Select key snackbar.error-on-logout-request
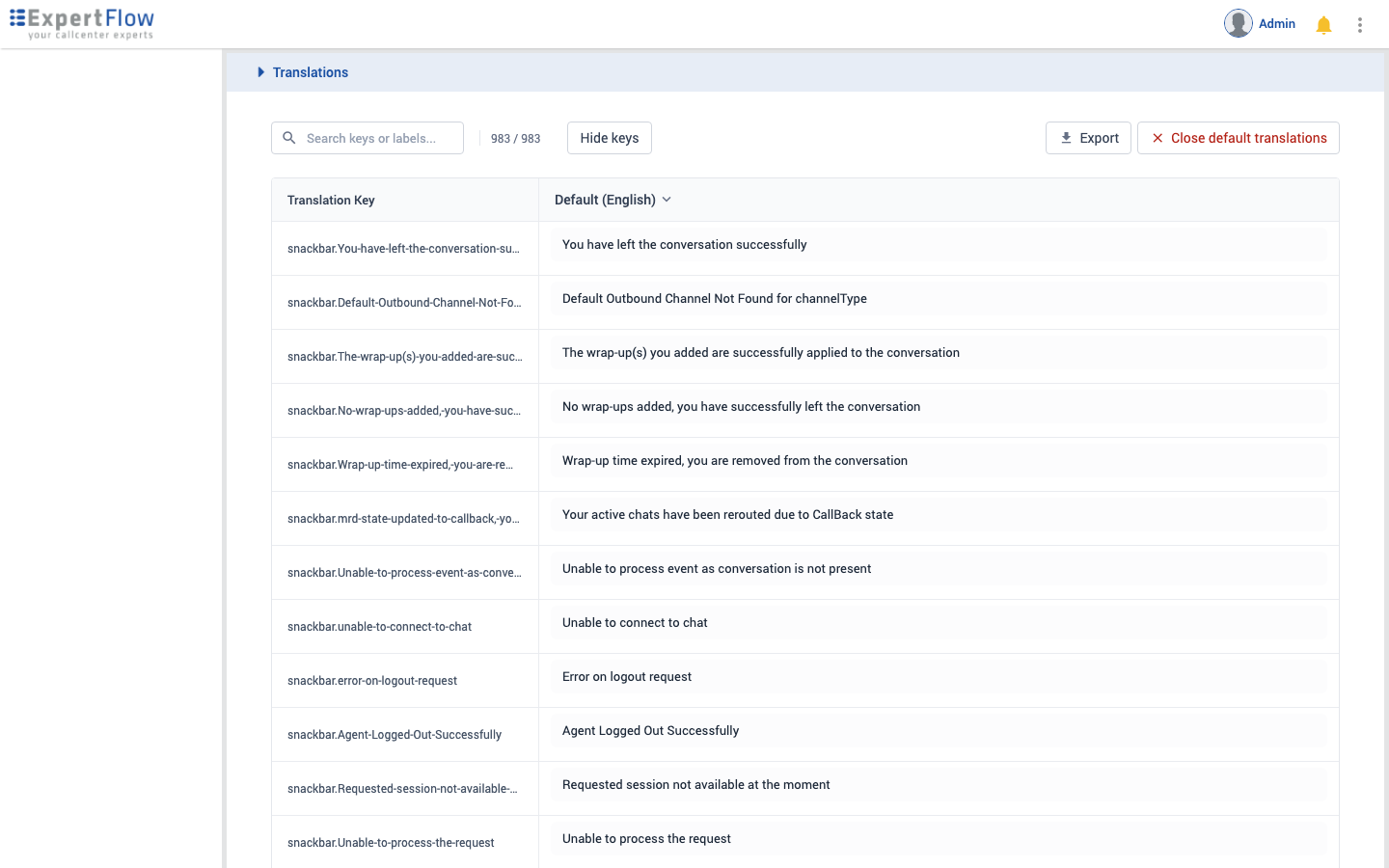The width and height of the screenshot is (1389, 868). coord(372,681)
